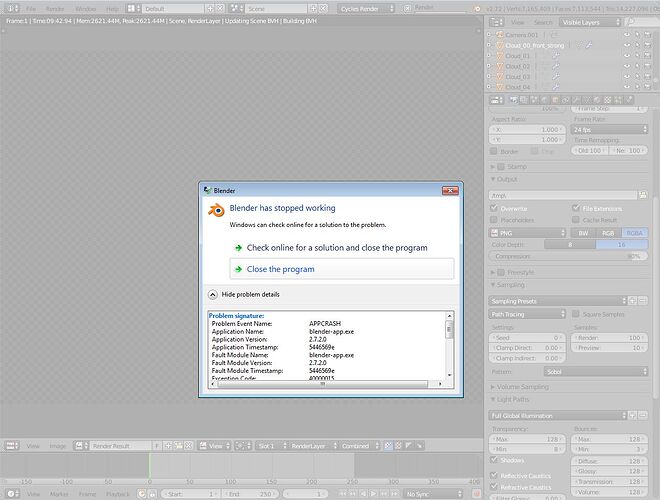Open the 'Cycles Render' engine dropdown
660x500 pixels.
pos(366,9)
